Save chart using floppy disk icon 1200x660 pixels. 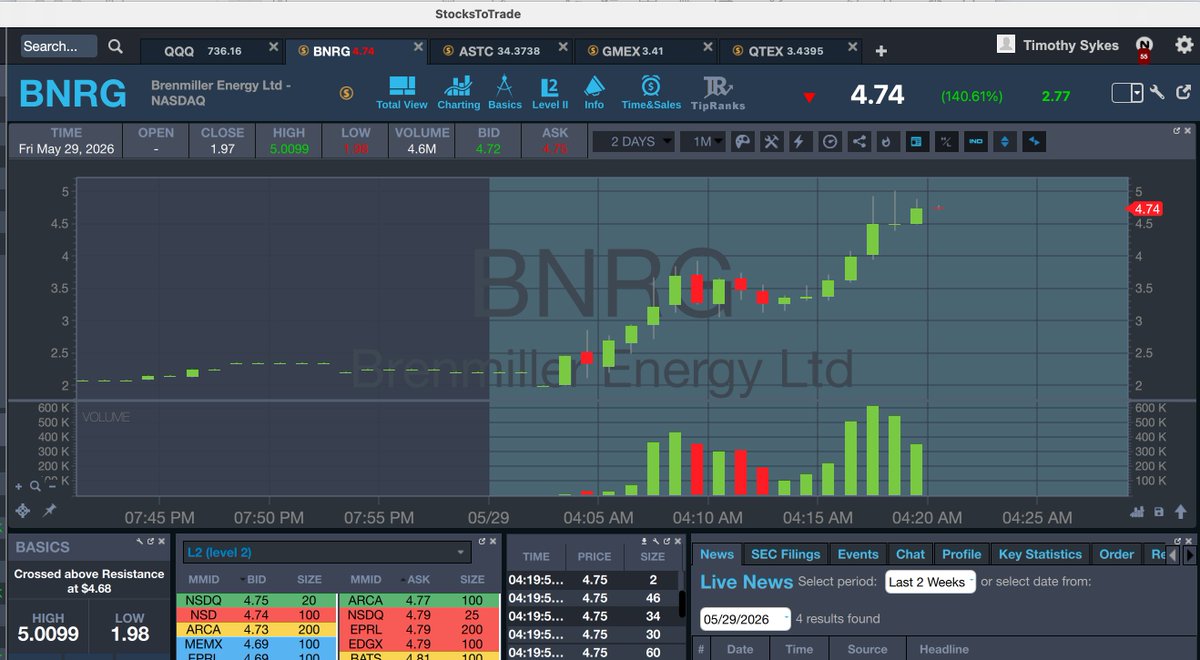click(x=1158, y=512)
